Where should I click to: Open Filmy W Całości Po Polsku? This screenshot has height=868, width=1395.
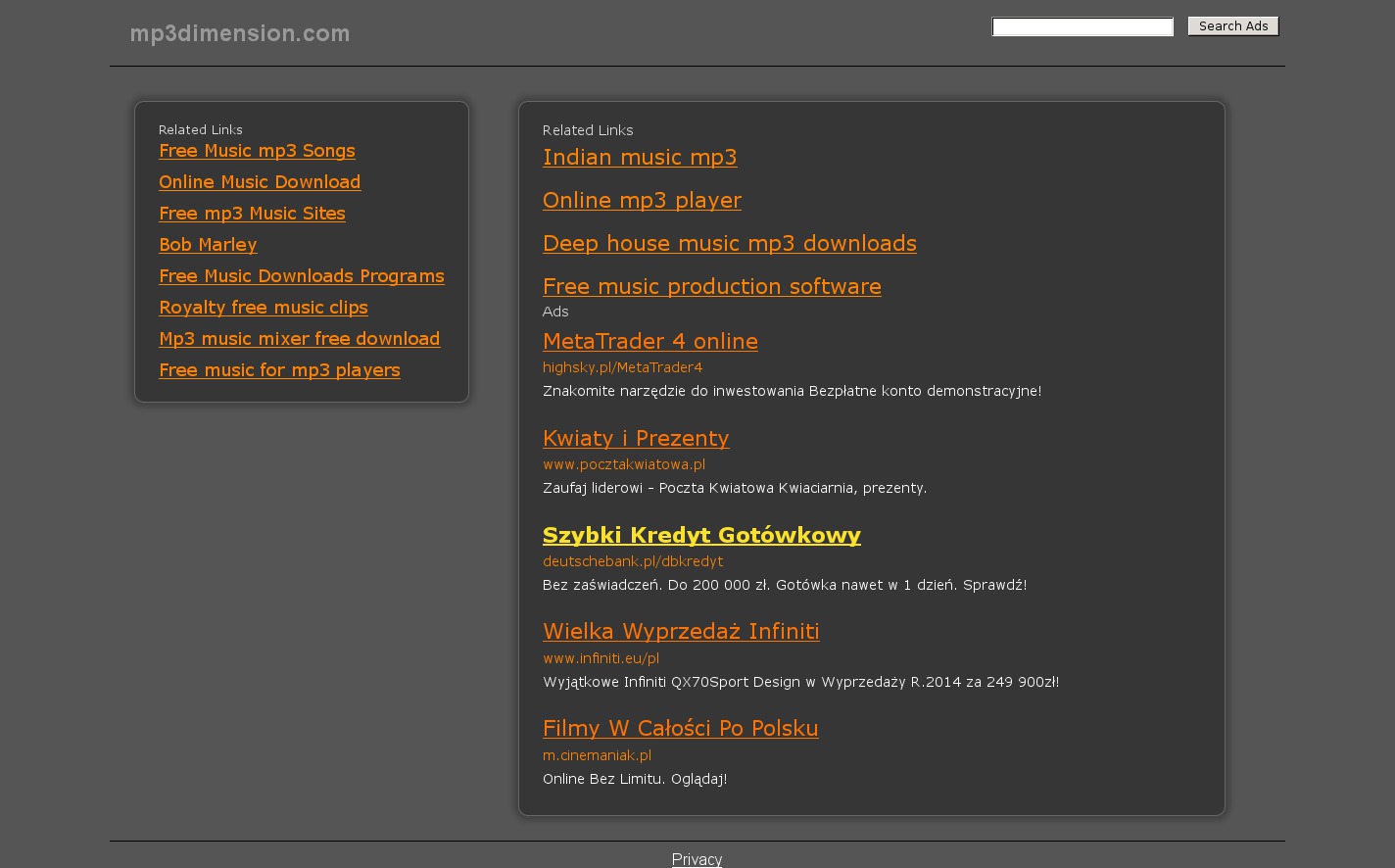pos(680,728)
